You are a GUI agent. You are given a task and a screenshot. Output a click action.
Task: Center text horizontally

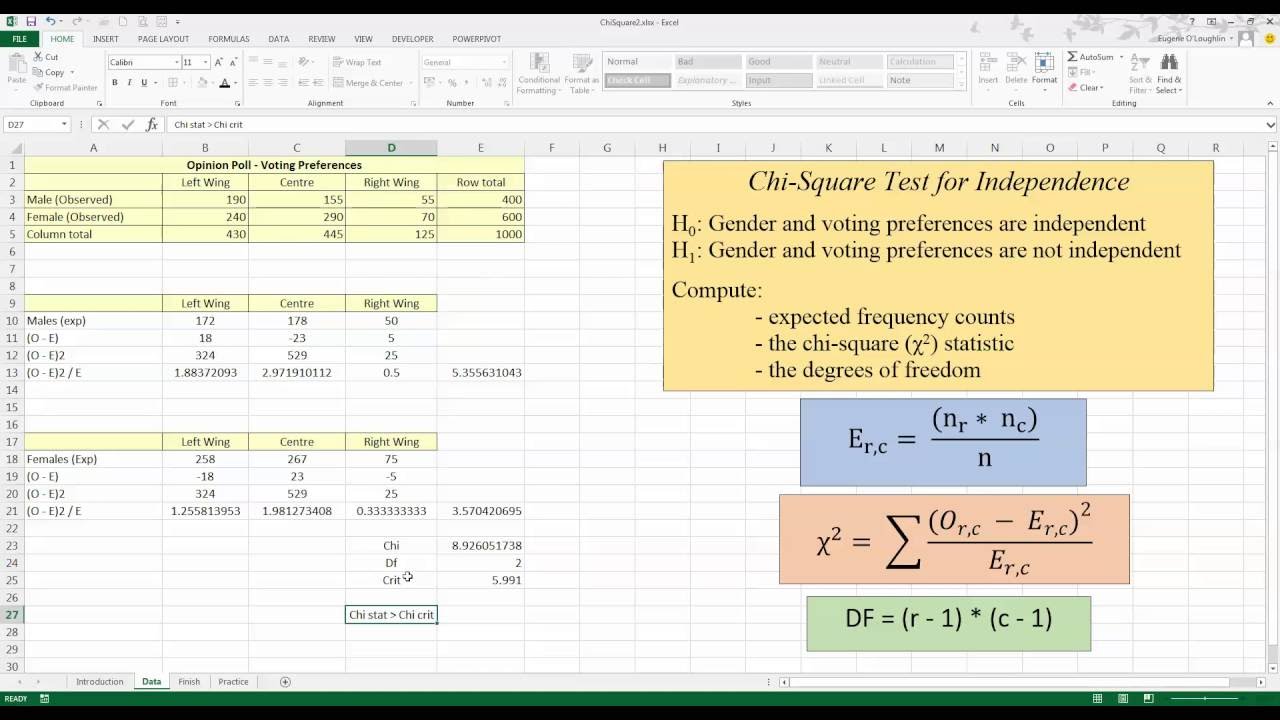pos(268,83)
